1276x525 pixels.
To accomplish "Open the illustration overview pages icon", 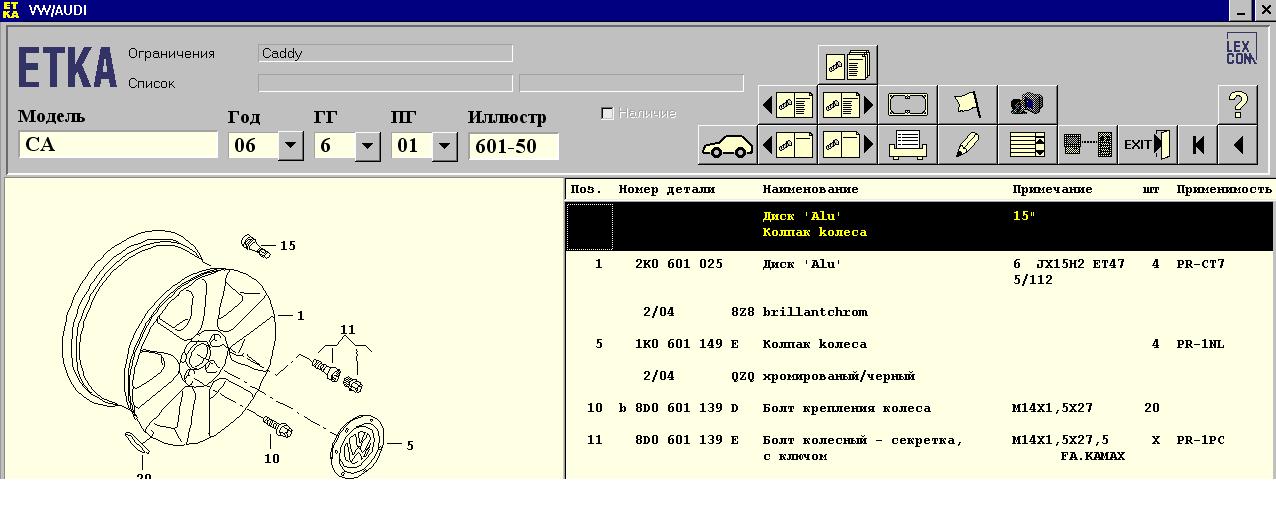I will coord(847,65).
